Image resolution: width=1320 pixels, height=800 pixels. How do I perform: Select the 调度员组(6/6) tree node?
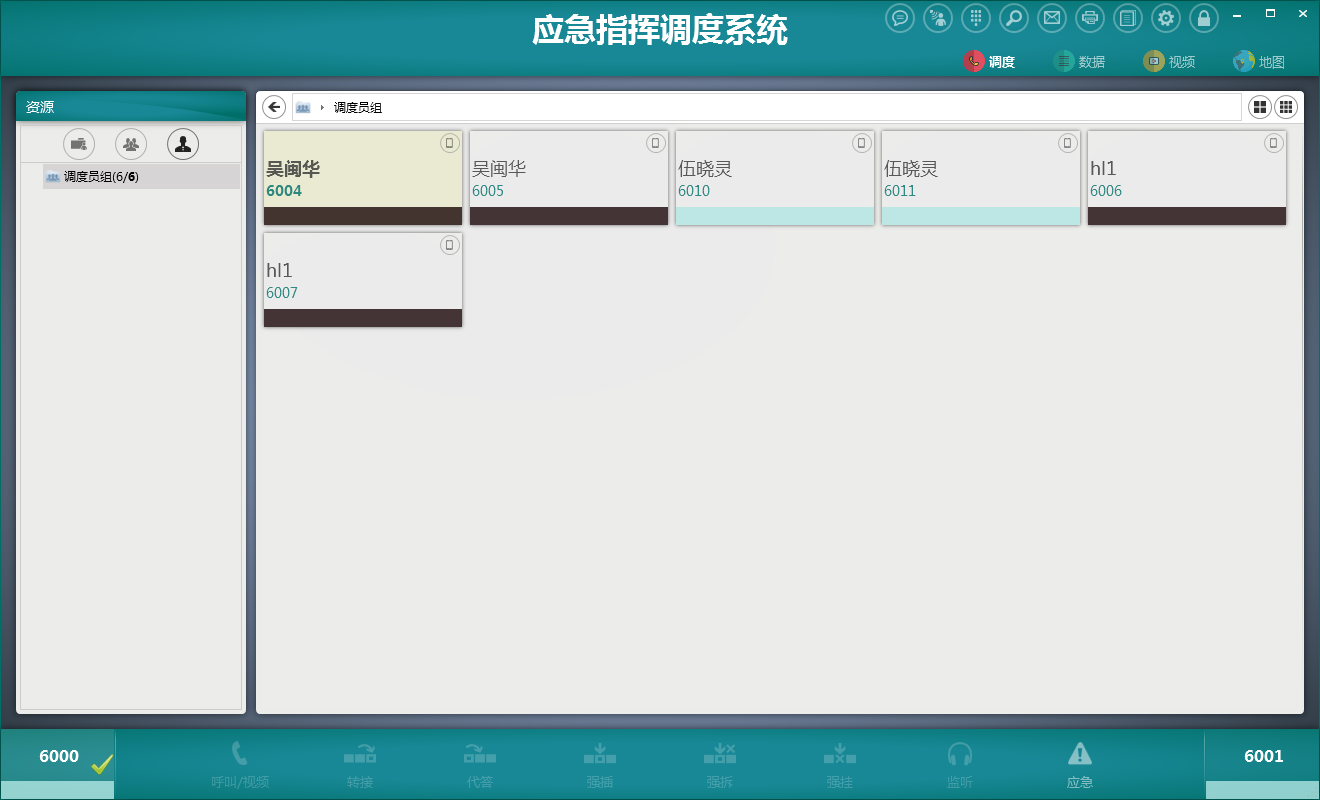pos(101,177)
